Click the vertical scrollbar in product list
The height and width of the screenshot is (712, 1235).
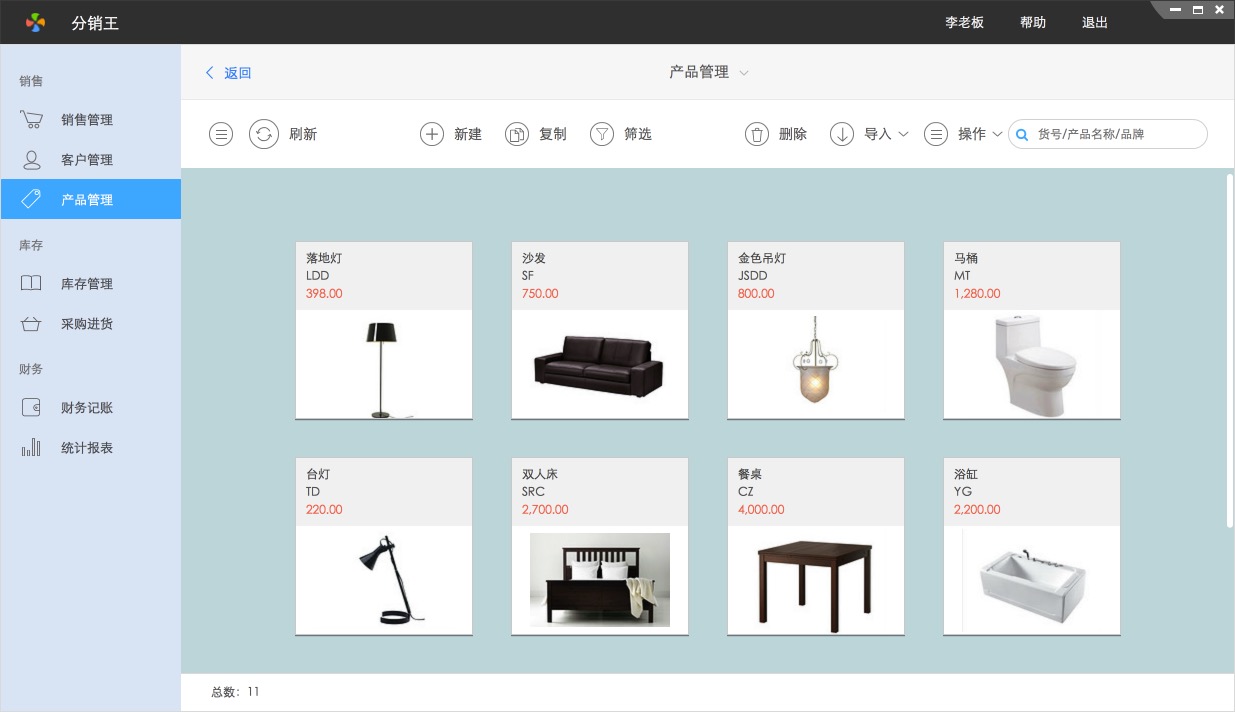(1229, 350)
